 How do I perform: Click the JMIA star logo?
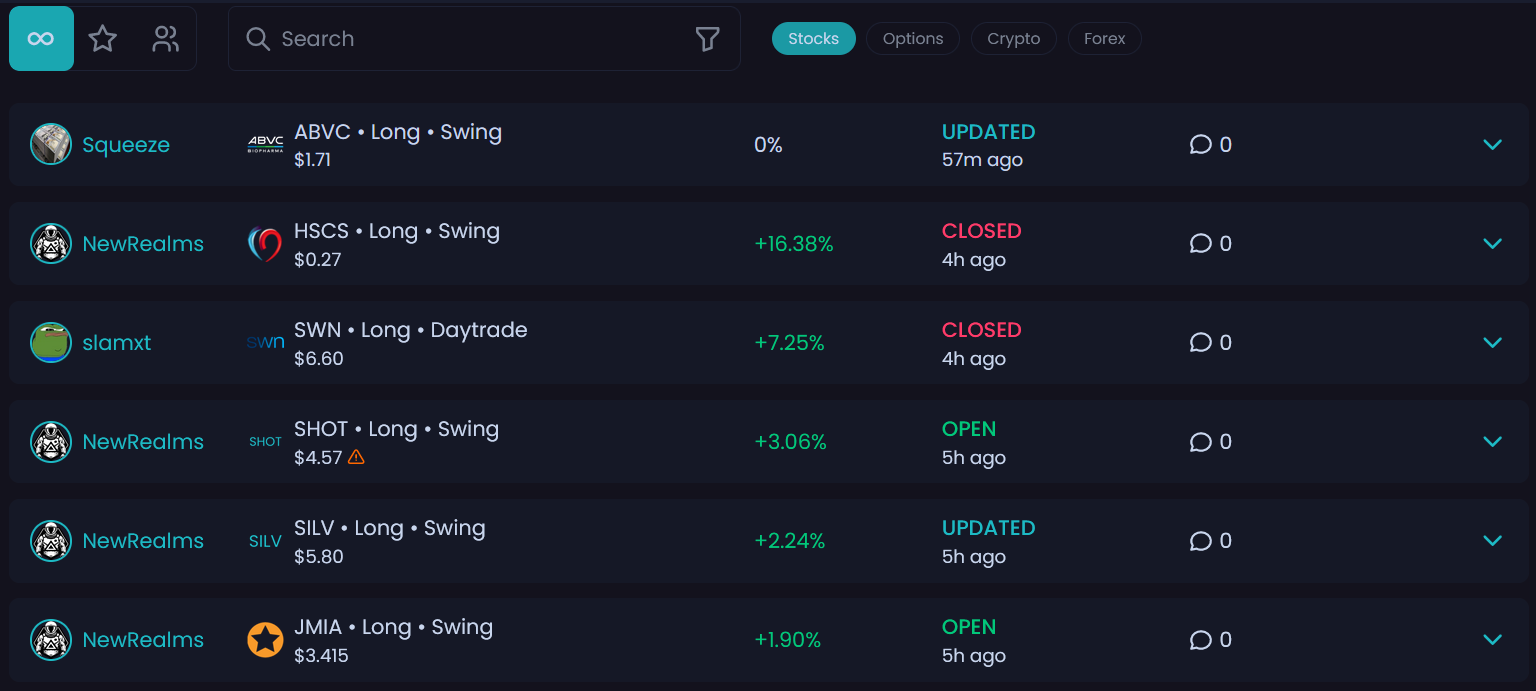point(265,639)
